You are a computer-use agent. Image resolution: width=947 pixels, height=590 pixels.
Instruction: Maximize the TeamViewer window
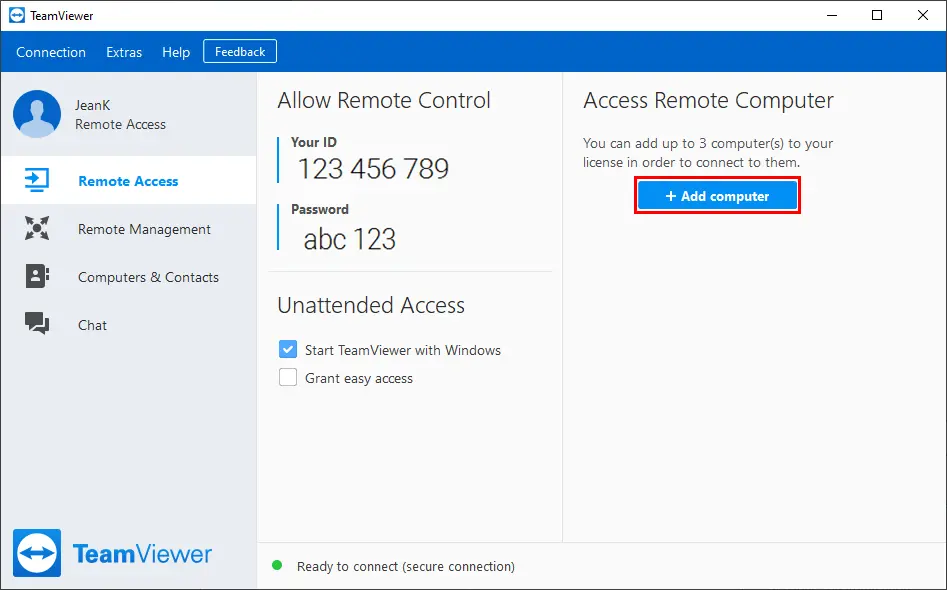coord(877,15)
